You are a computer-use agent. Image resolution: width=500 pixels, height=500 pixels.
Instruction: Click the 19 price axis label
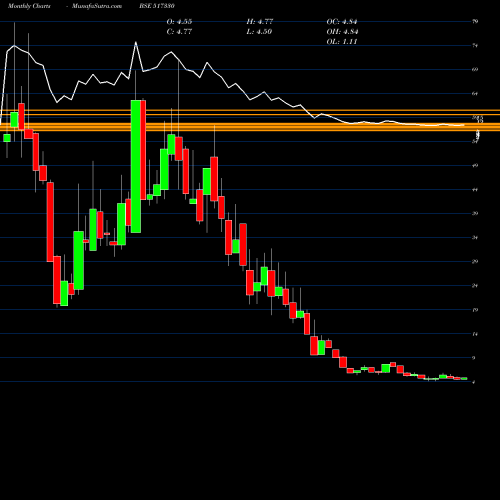(475, 310)
